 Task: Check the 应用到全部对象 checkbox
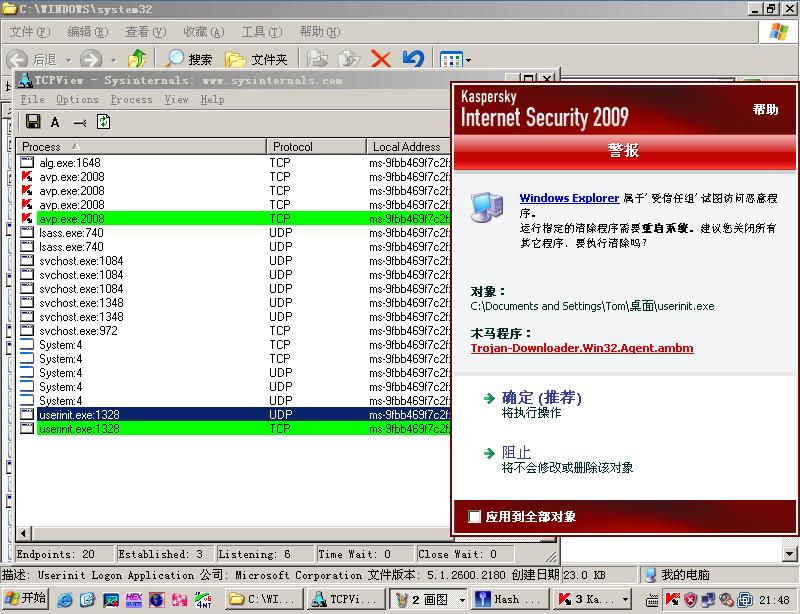pyautogui.click(x=474, y=517)
